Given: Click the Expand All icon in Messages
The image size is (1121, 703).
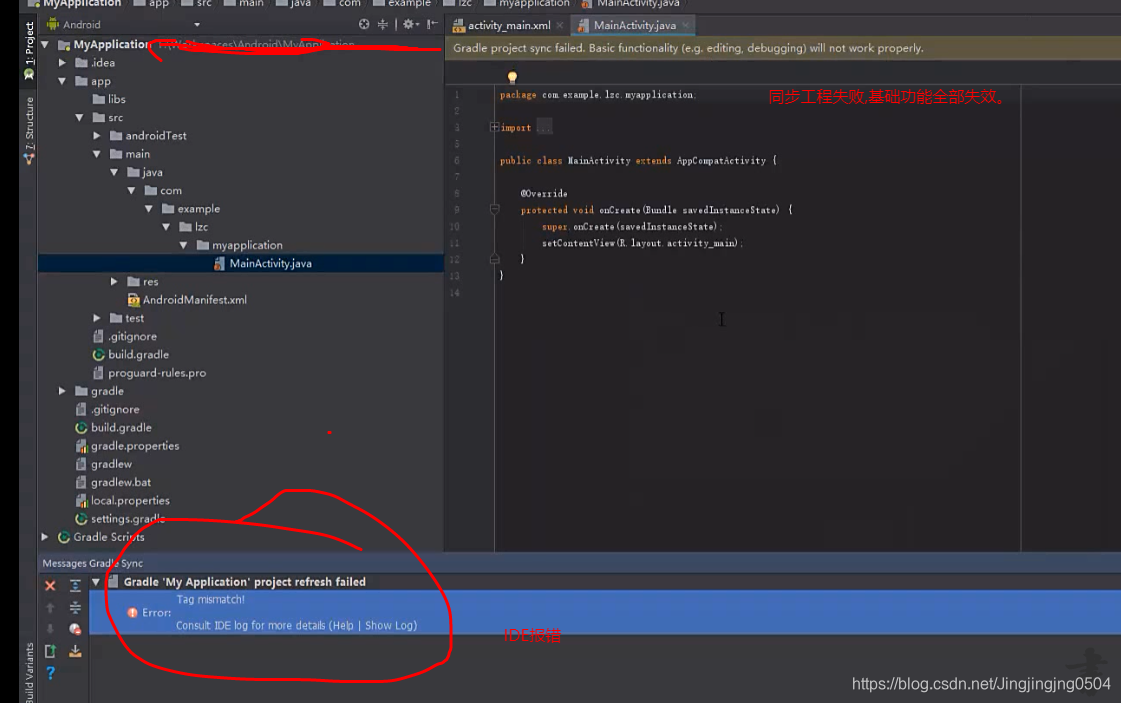Looking at the screenshot, I should pos(75,586).
